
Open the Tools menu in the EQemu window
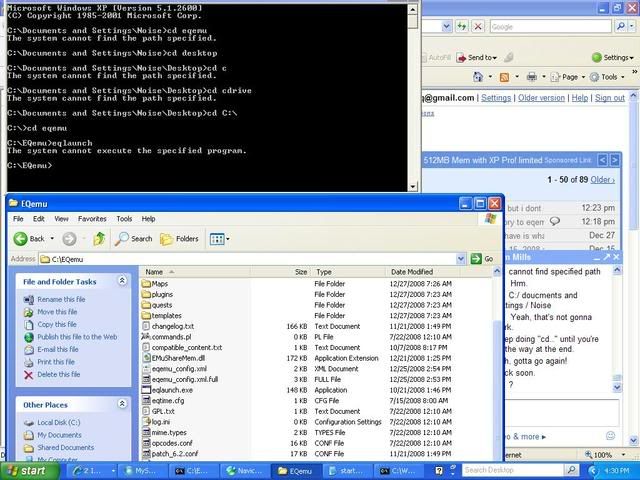[124, 219]
